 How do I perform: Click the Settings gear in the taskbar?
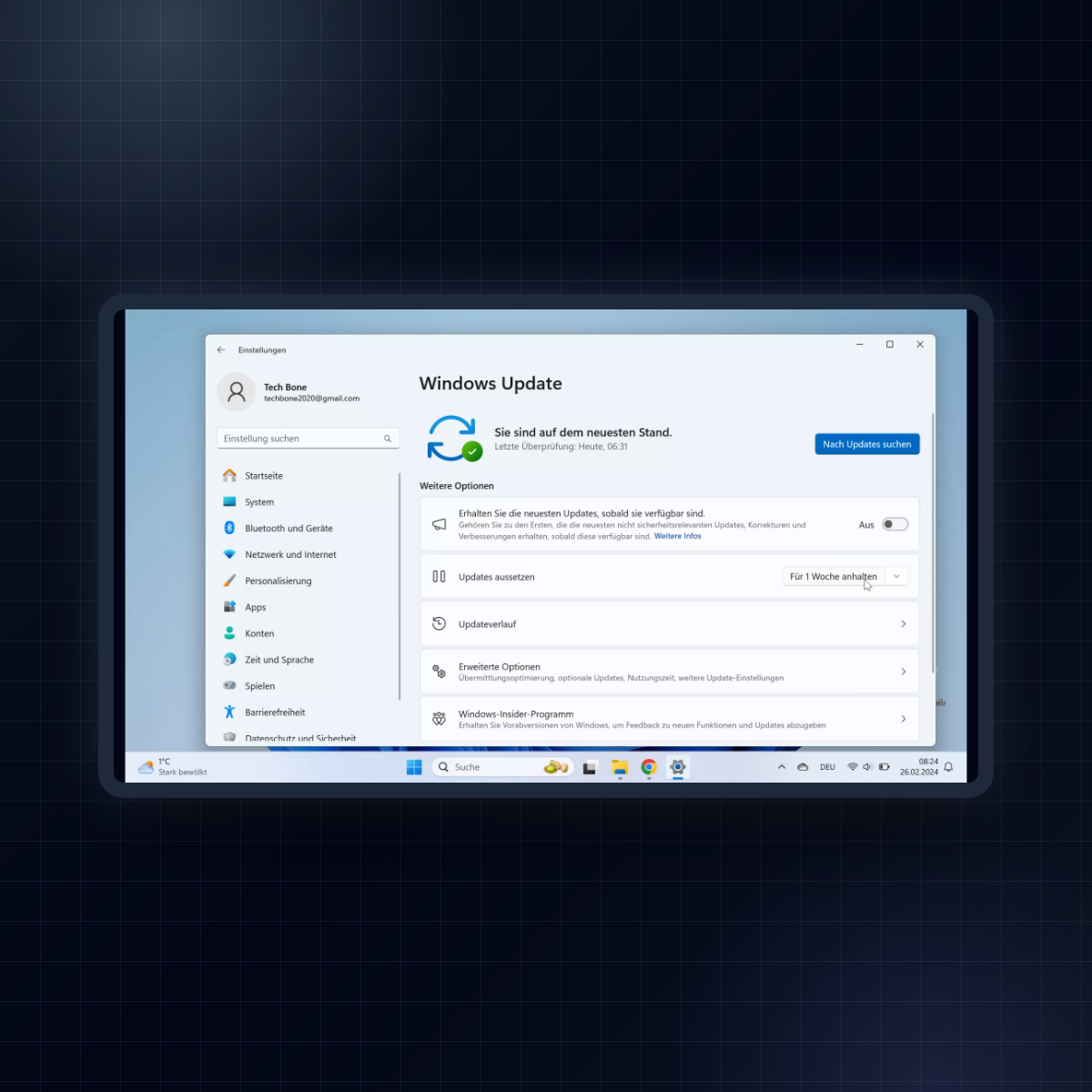678,767
